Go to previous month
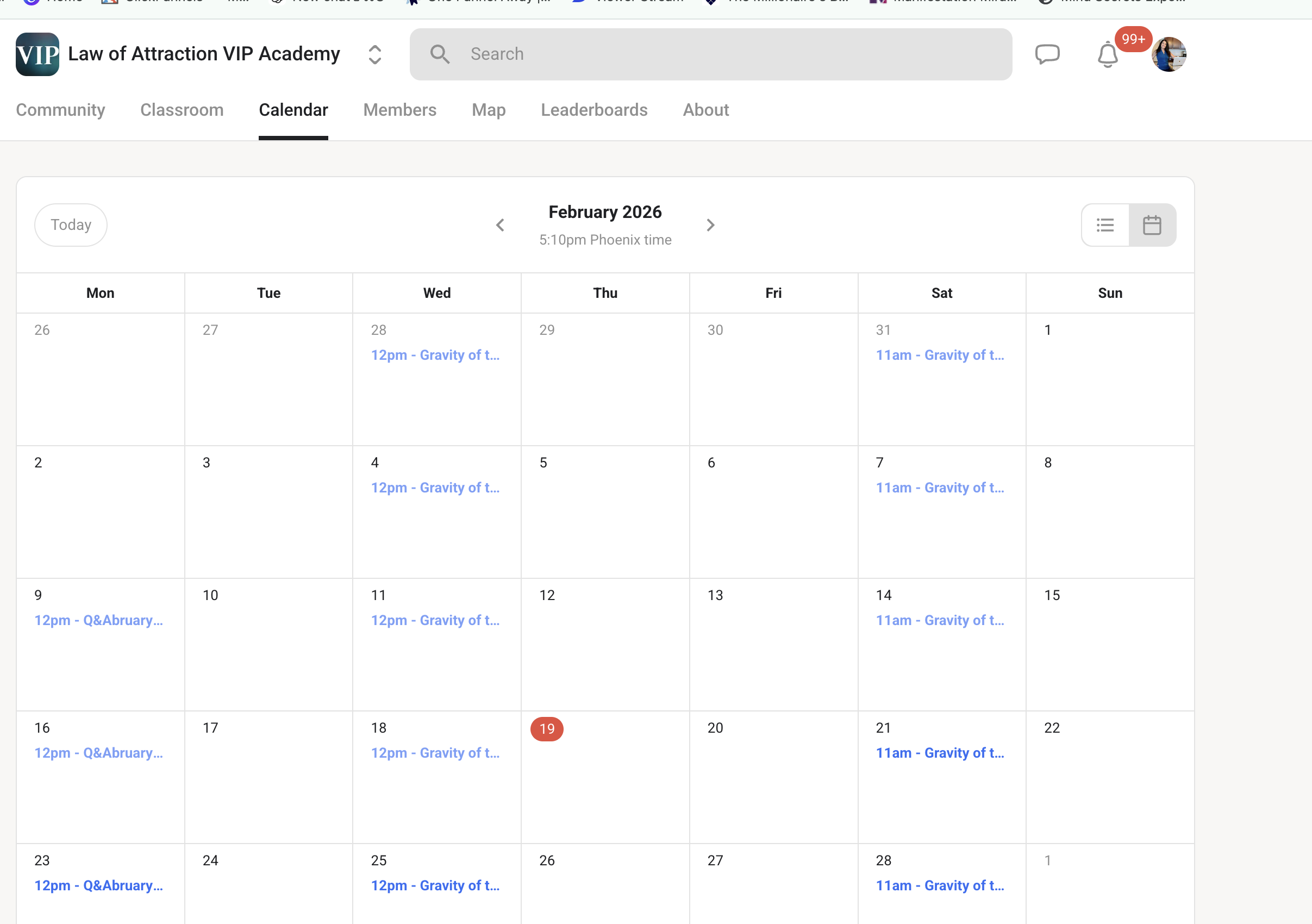 (500, 225)
